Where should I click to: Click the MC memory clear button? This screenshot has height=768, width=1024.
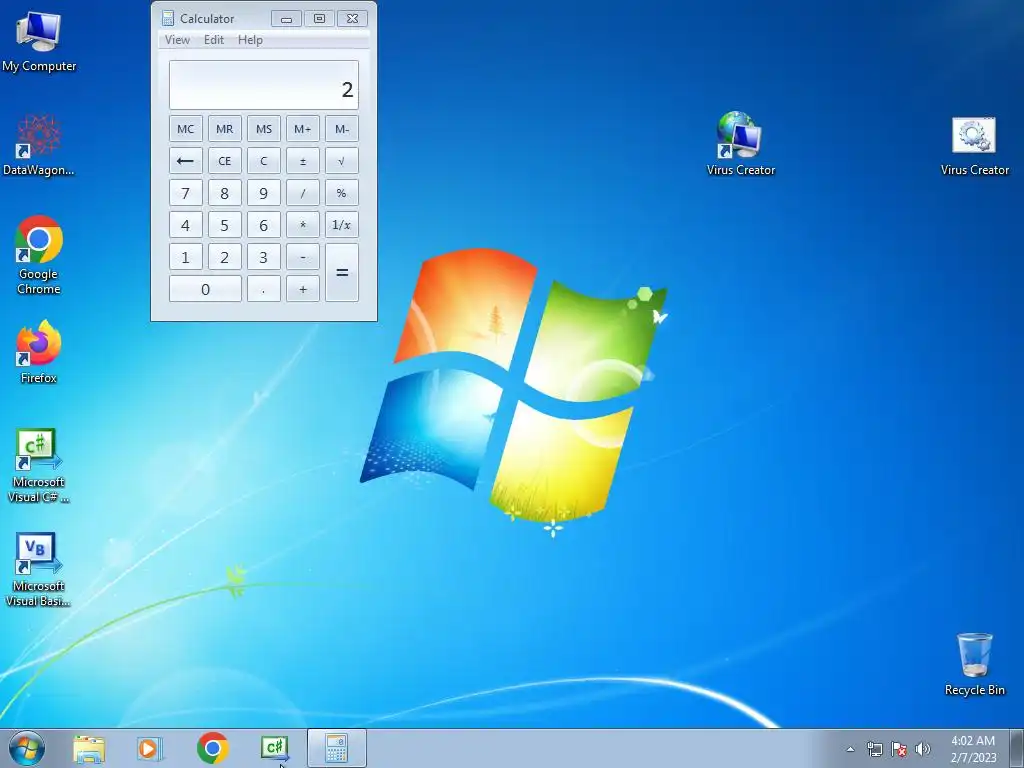pyautogui.click(x=185, y=129)
